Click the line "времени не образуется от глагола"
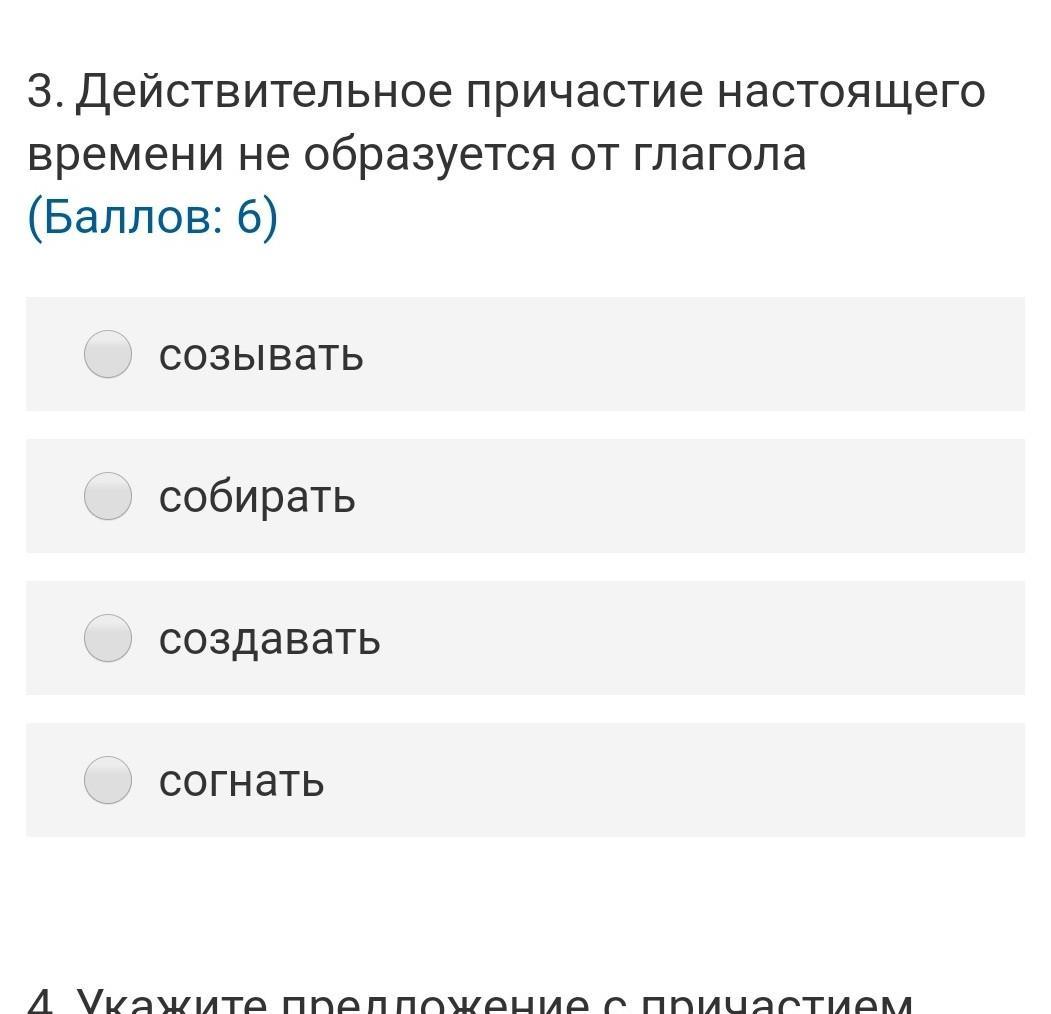1051x1014 pixels. pyautogui.click(x=416, y=155)
